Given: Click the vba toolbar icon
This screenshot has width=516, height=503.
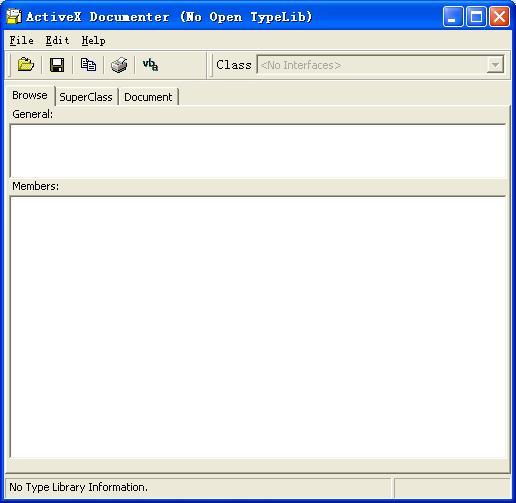Looking at the screenshot, I should tap(150, 65).
